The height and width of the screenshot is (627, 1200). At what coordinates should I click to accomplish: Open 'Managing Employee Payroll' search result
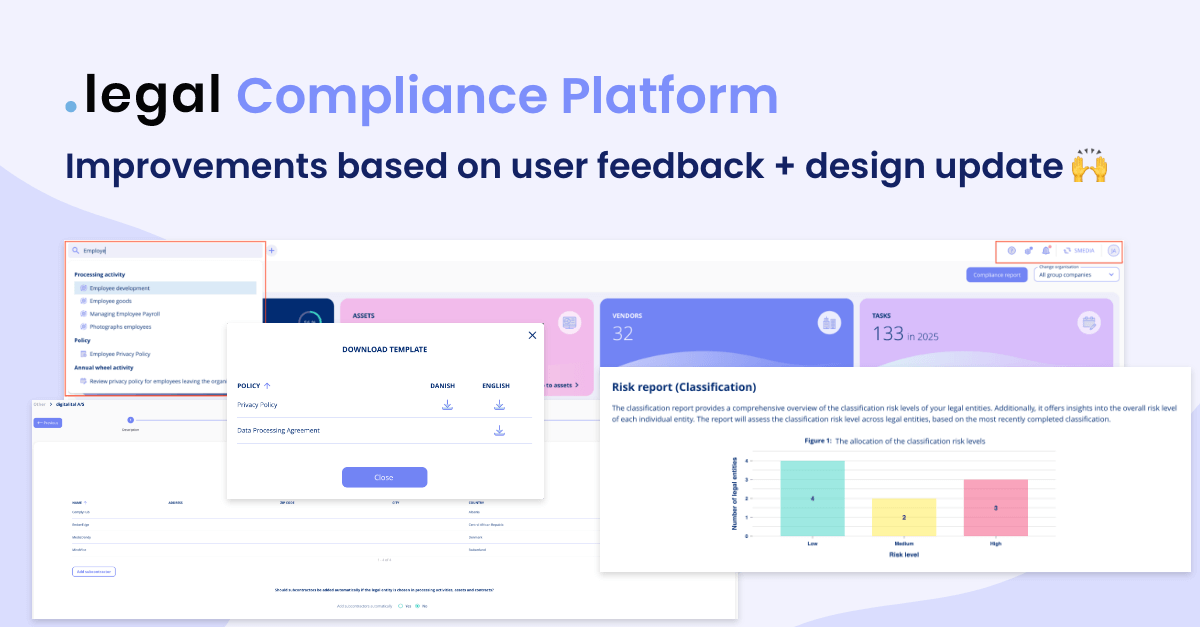(x=125, y=314)
